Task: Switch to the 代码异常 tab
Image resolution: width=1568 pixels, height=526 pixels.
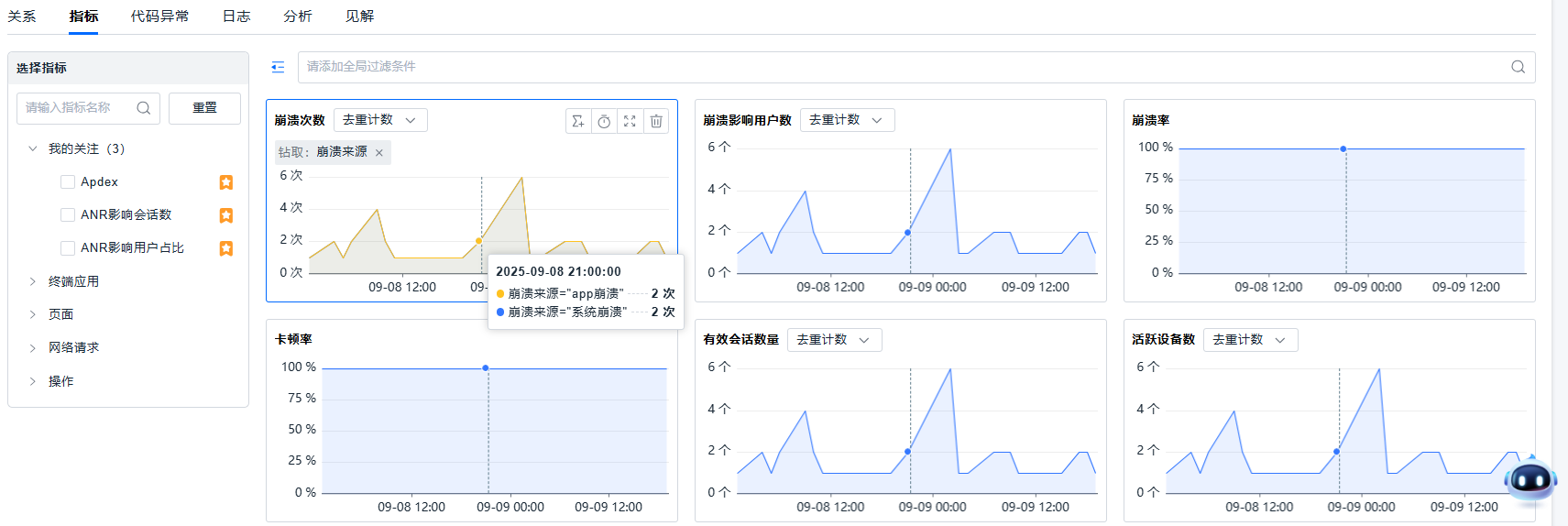Action: click(159, 16)
